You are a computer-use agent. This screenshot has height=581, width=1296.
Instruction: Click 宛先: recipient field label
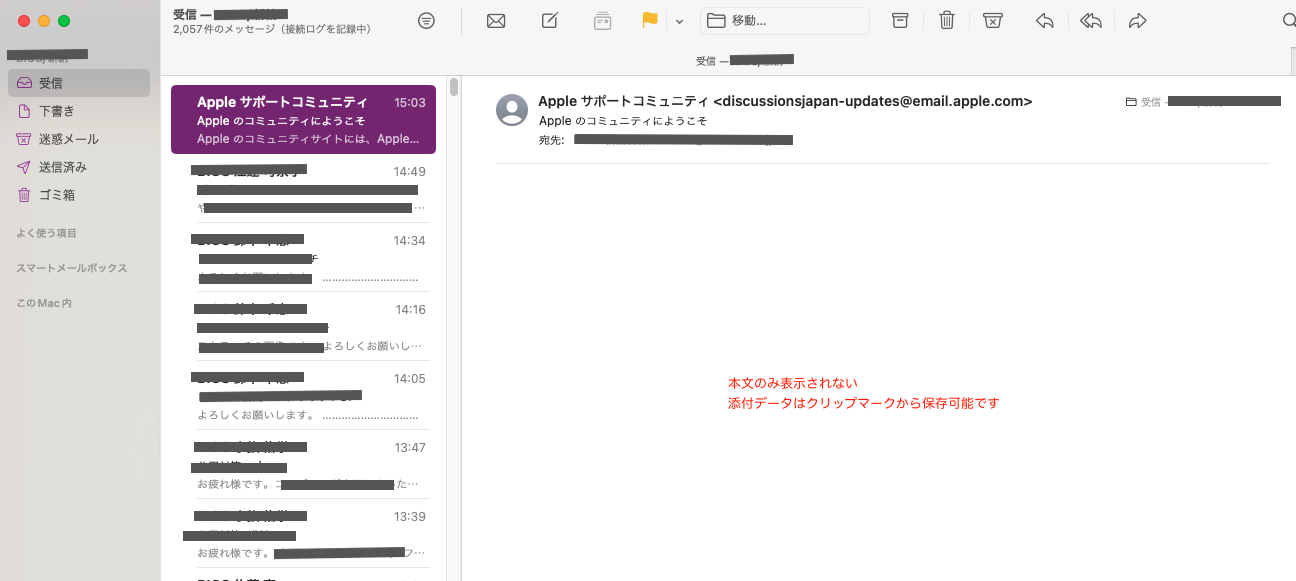[x=552, y=140]
